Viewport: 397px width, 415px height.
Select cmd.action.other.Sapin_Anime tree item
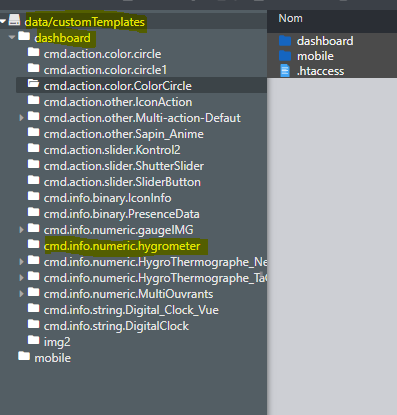pyautogui.click(x=124, y=134)
